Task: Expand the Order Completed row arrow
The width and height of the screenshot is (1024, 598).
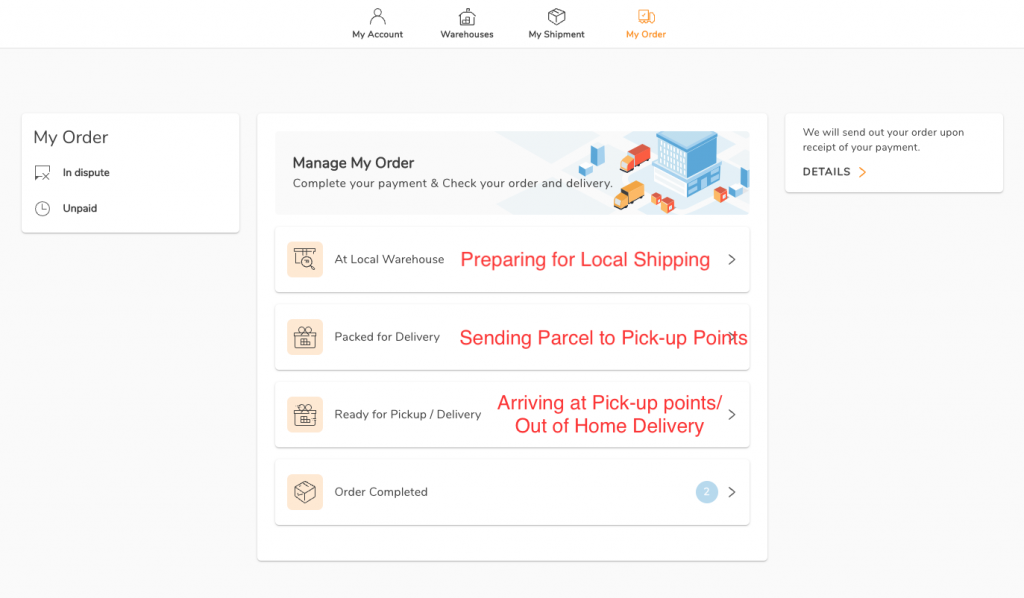Action: click(732, 492)
